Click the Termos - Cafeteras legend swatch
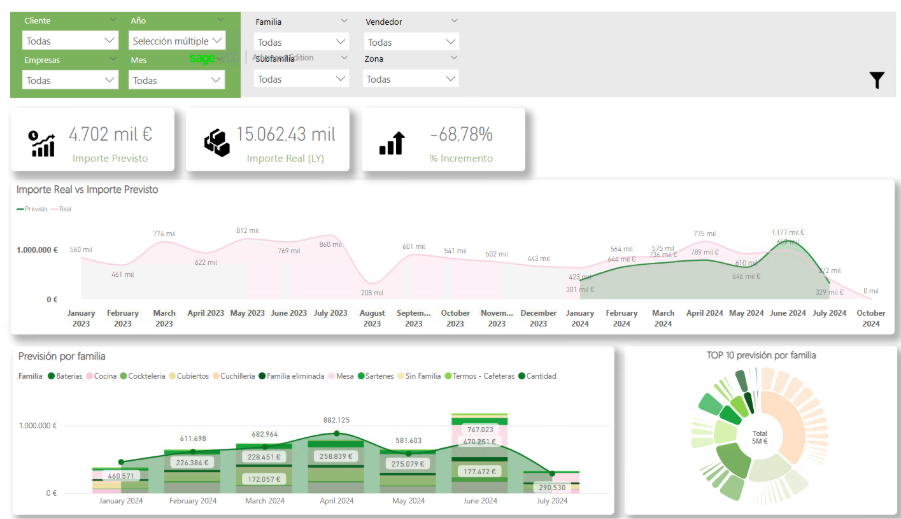 pos(448,376)
